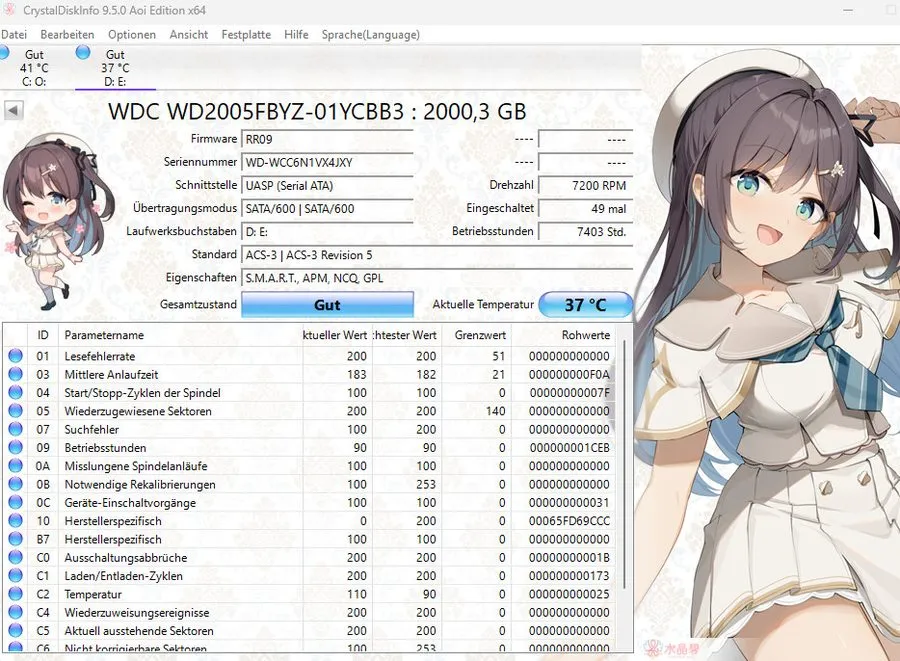
Task: Open the Datei menu
Action: pos(14,34)
